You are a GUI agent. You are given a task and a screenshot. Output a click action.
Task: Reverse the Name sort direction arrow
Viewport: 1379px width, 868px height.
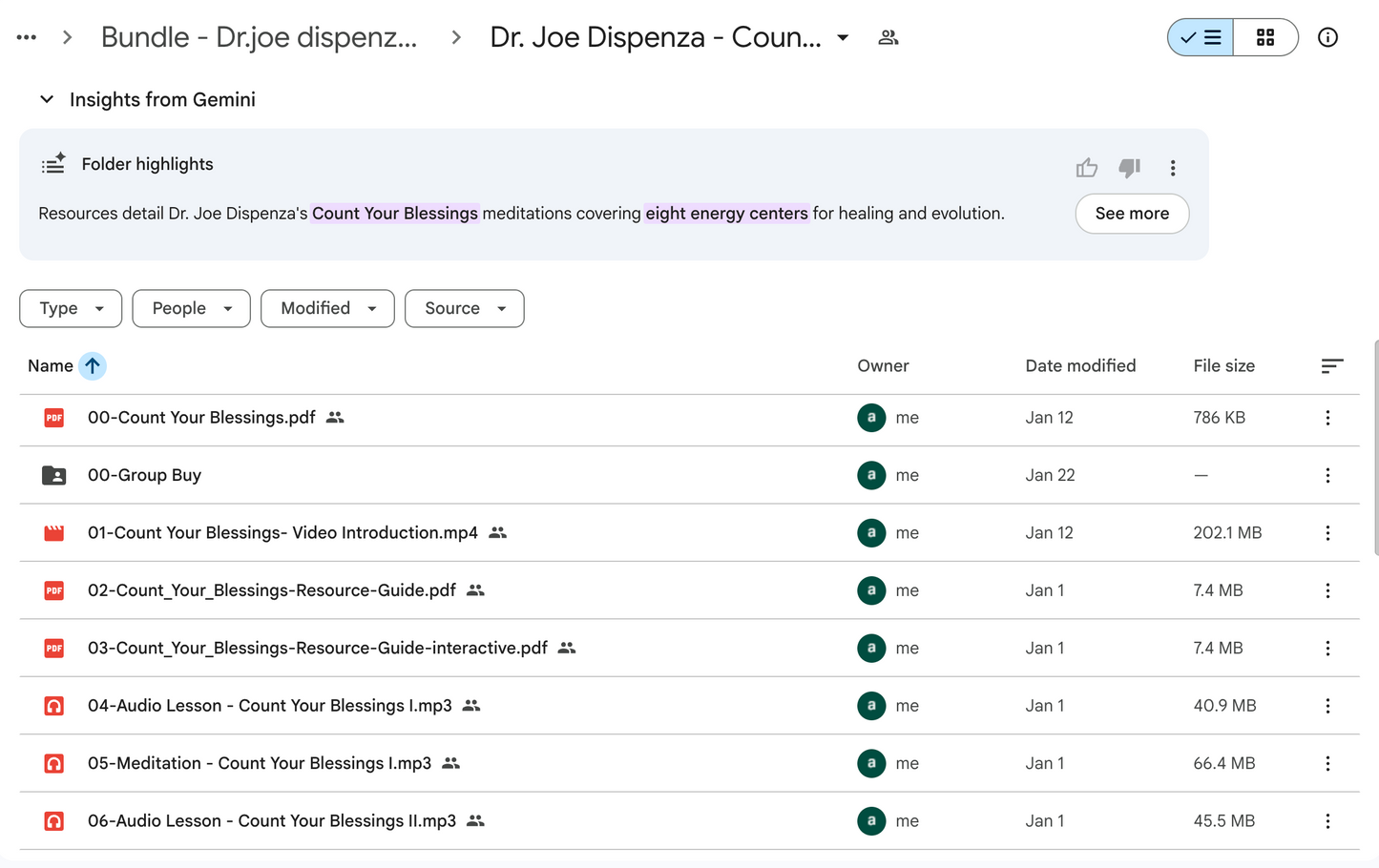(93, 366)
